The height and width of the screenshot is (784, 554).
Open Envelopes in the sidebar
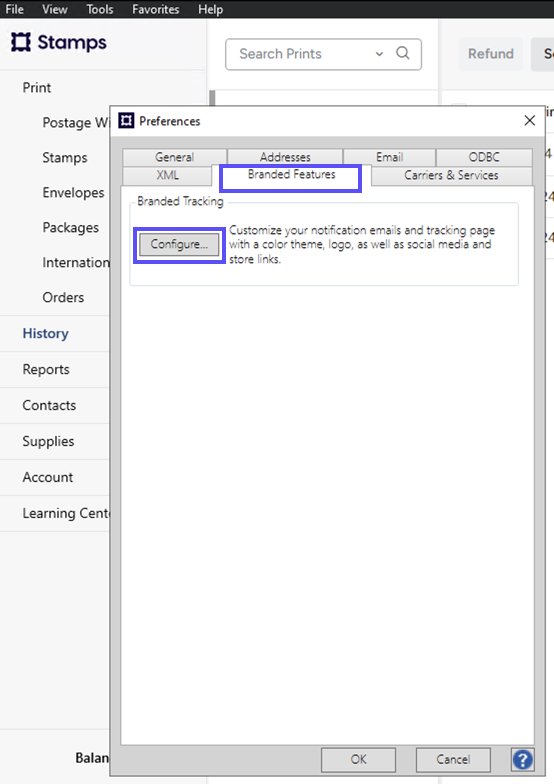(x=74, y=192)
